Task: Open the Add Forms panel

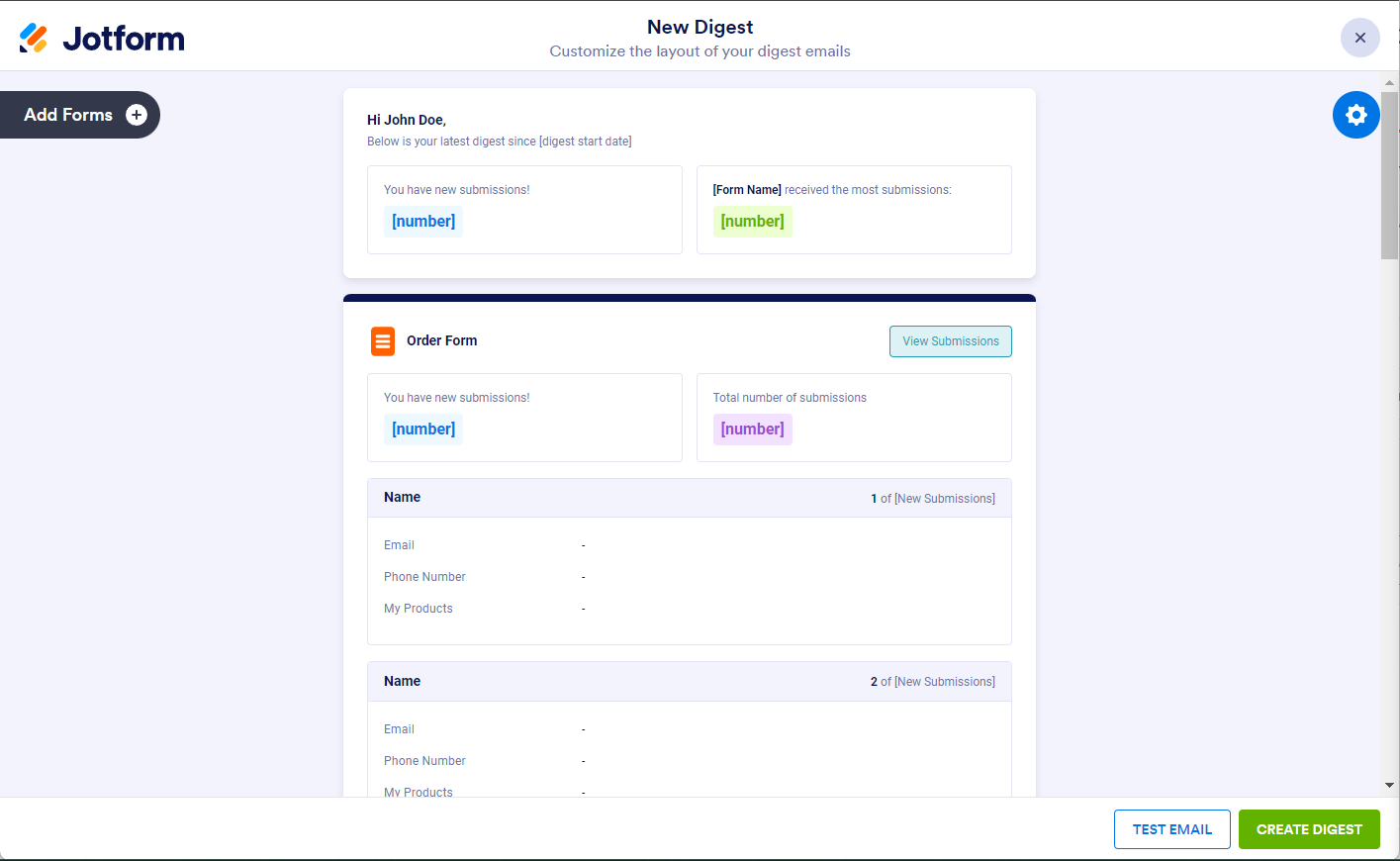Action: 68,115
